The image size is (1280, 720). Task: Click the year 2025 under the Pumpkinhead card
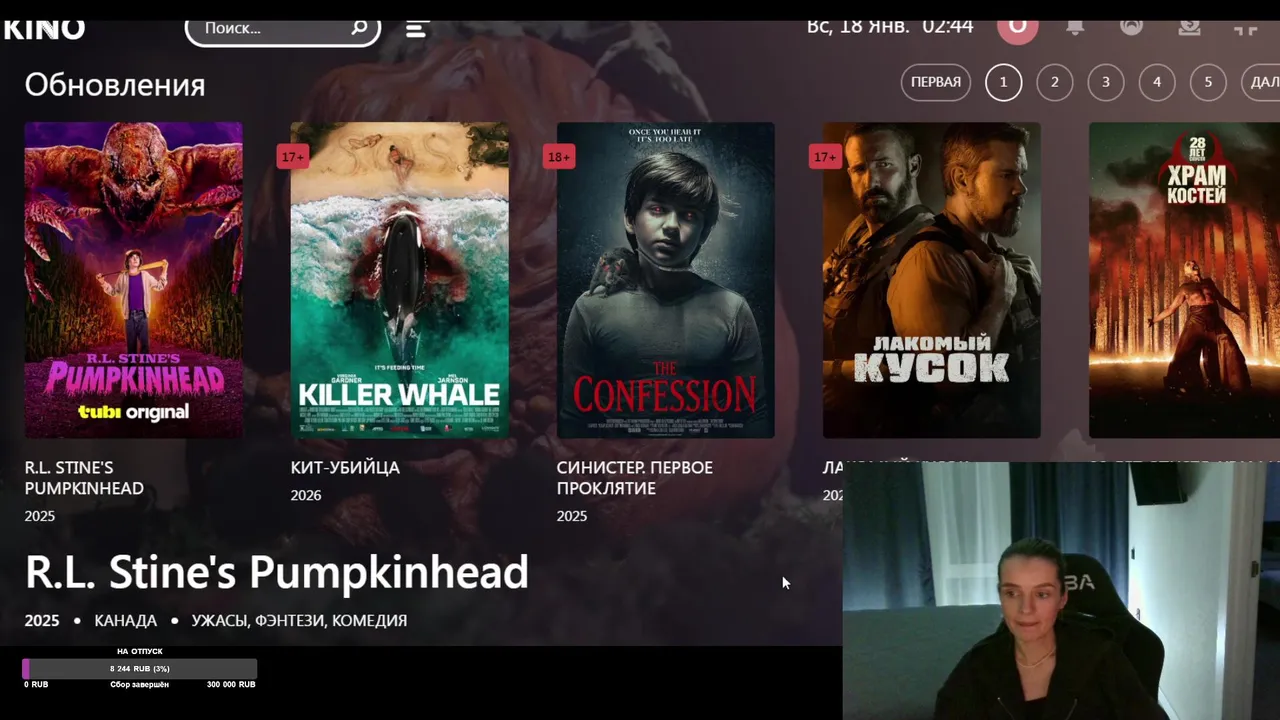pyautogui.click(x=40, y=516)
